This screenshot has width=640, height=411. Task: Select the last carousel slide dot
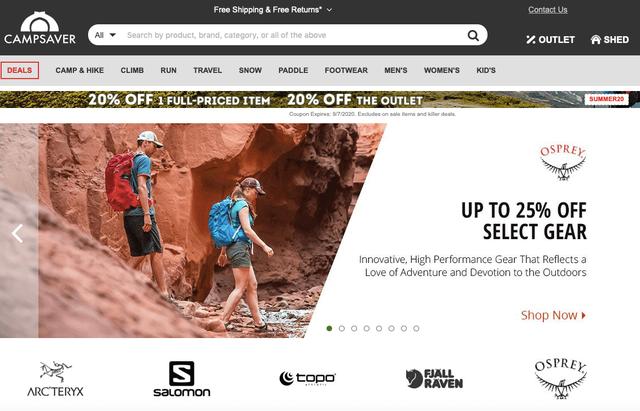point(416,329)
